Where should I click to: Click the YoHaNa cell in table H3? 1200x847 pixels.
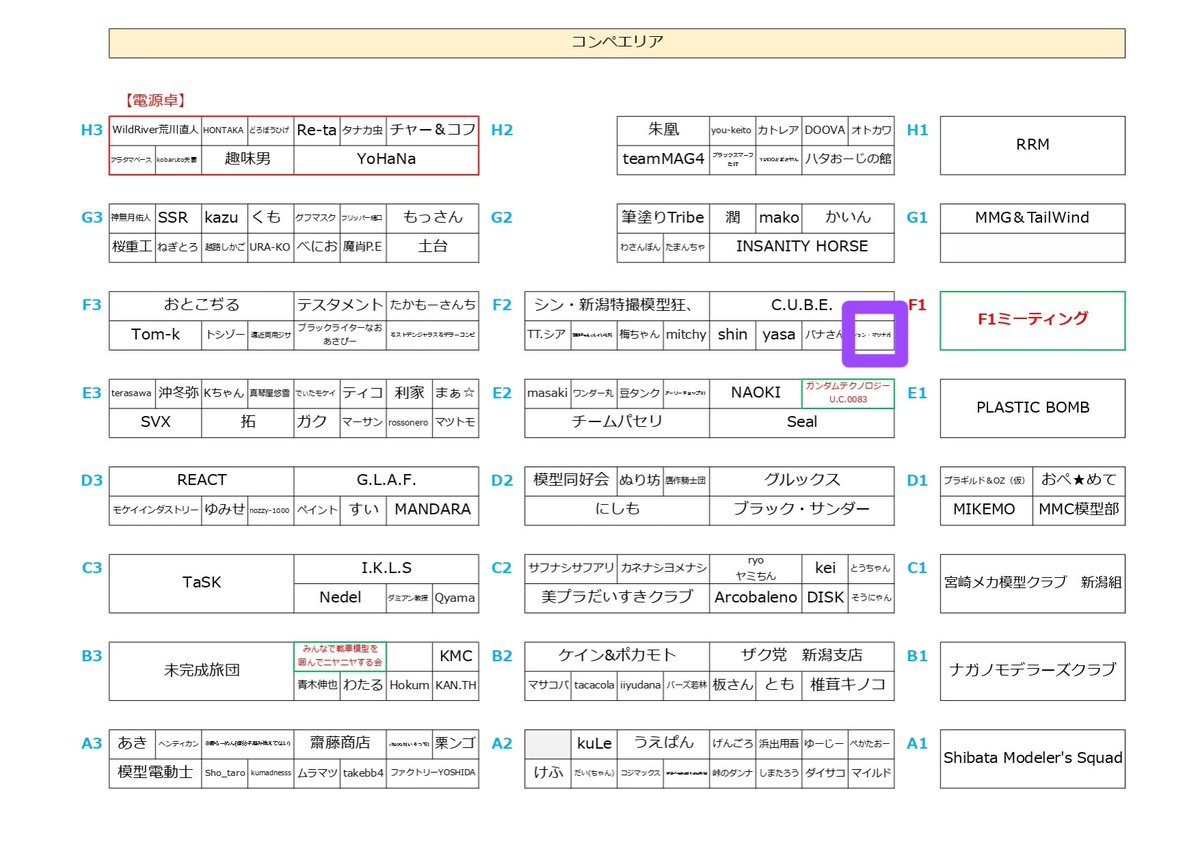pos(388,159)
